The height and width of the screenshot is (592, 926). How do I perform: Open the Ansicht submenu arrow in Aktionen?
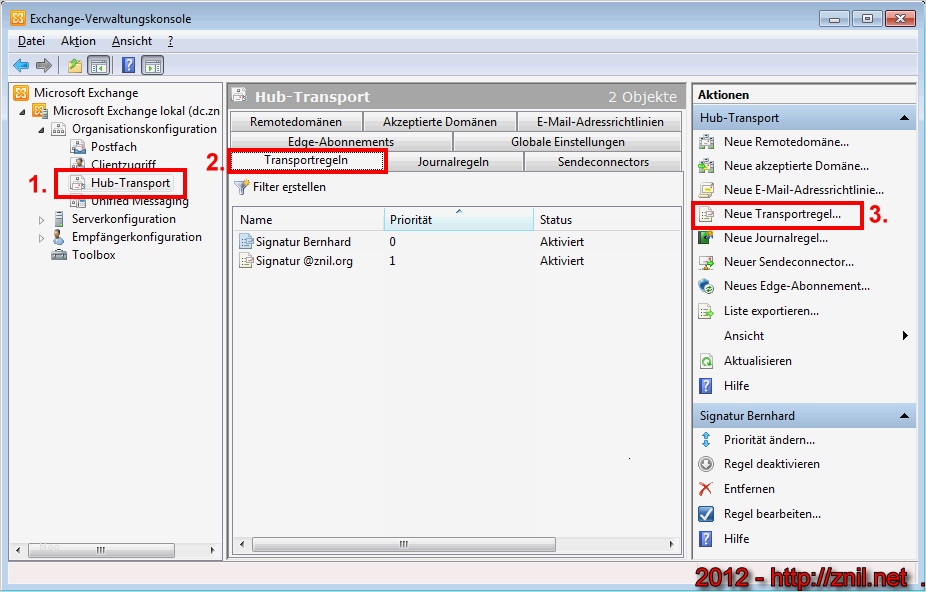coord(905,336)
